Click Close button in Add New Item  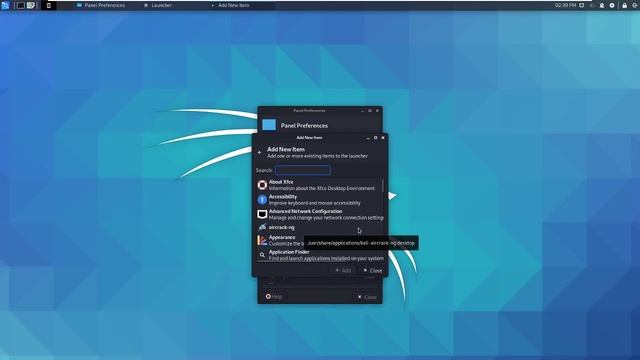pos(372,270)
